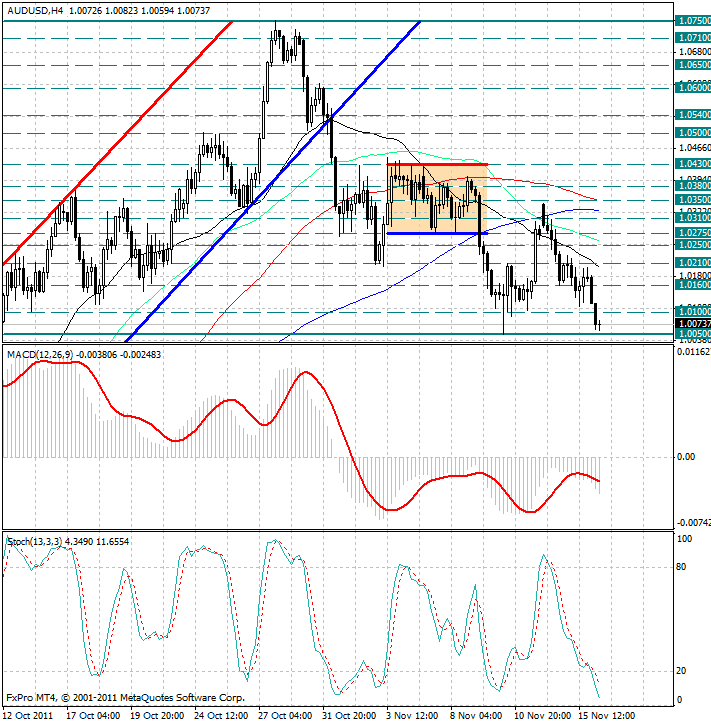This screenshot has height=723, width=711.
Task: Click the 31 Oct 20:00 time label
Action: point(349,716)
